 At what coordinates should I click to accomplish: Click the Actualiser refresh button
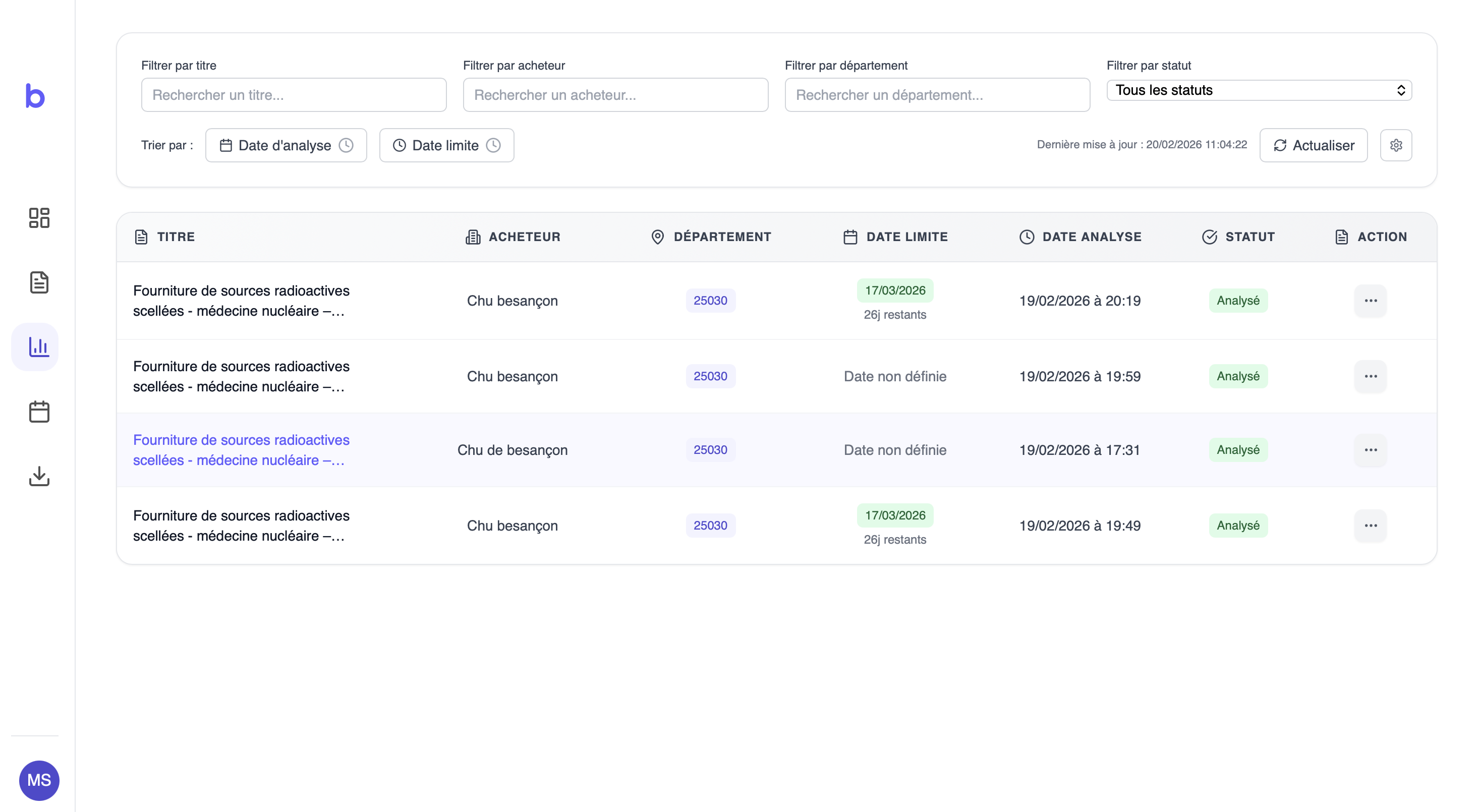pos(1314,145)
